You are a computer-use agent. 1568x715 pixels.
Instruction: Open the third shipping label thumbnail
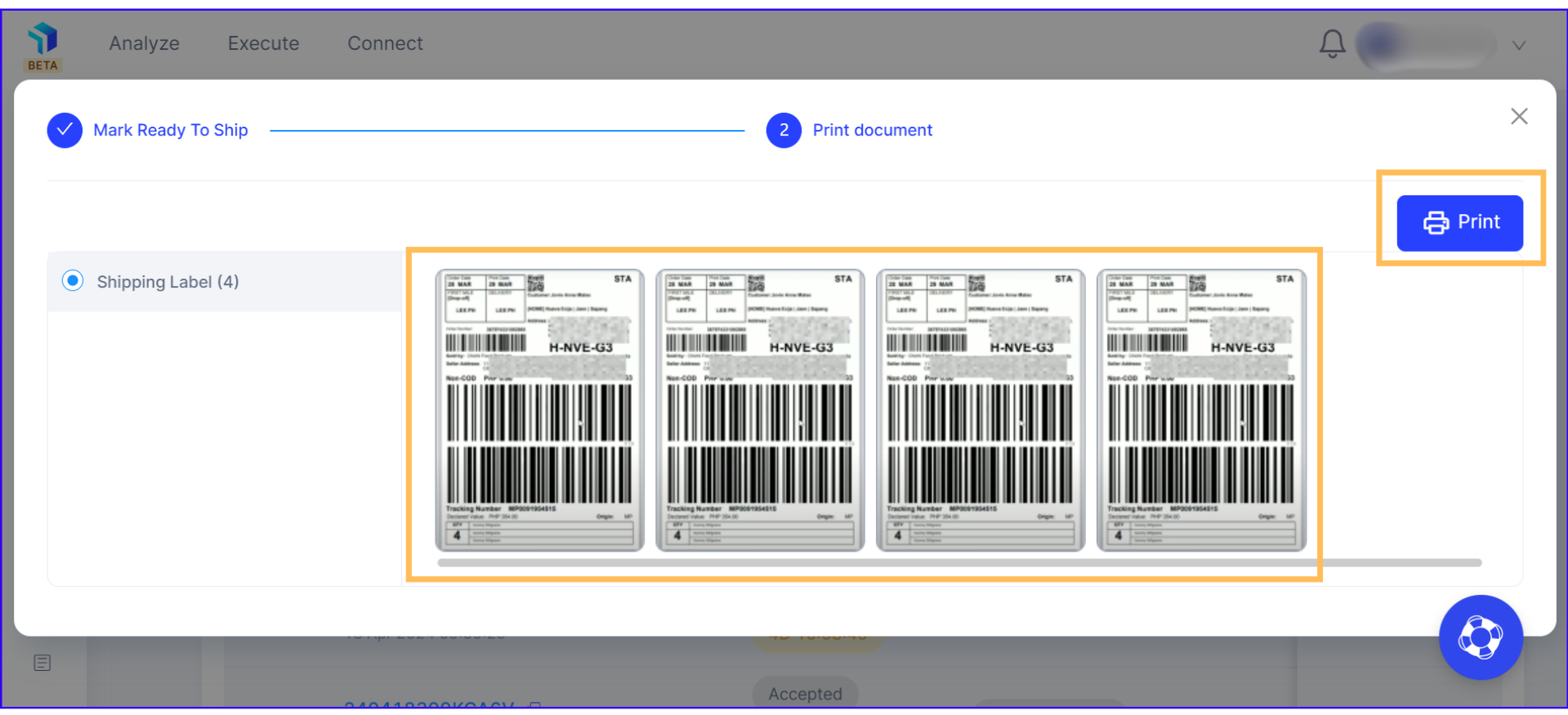[x=981, y=410]
